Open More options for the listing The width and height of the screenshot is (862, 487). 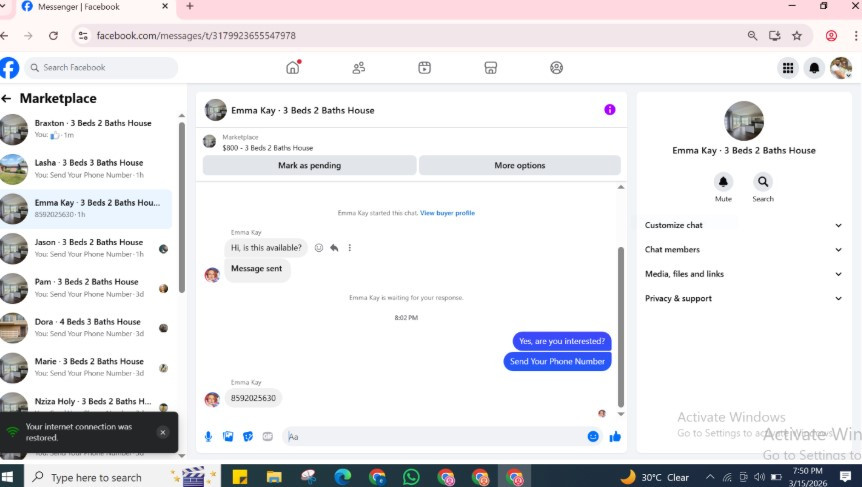pyautogui.click(x=520, y=165)
